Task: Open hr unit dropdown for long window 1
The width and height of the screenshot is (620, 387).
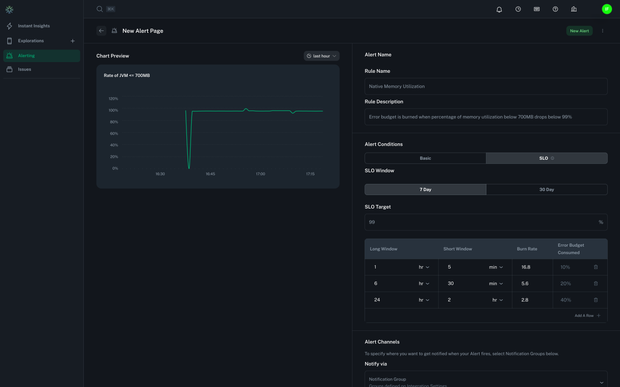Action: click(424, 267)
